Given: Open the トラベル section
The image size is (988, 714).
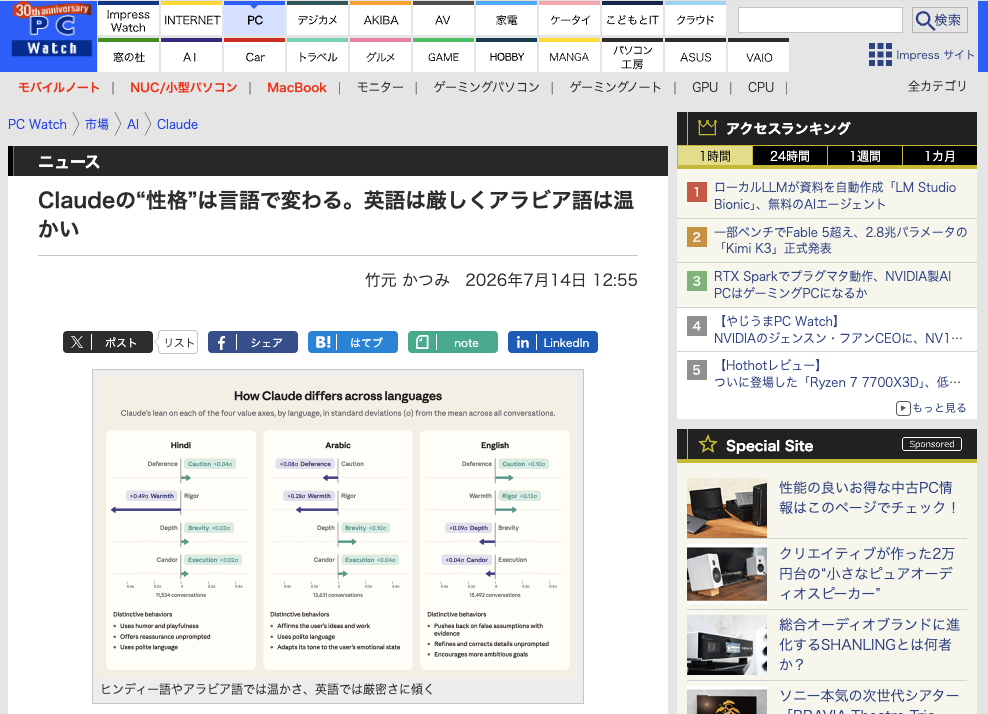Looking at the screenshot, I should point(318,57).
